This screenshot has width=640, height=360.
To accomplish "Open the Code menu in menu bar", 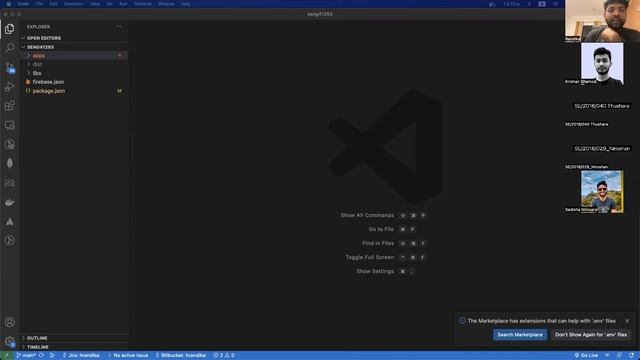I will pos(23,4).
